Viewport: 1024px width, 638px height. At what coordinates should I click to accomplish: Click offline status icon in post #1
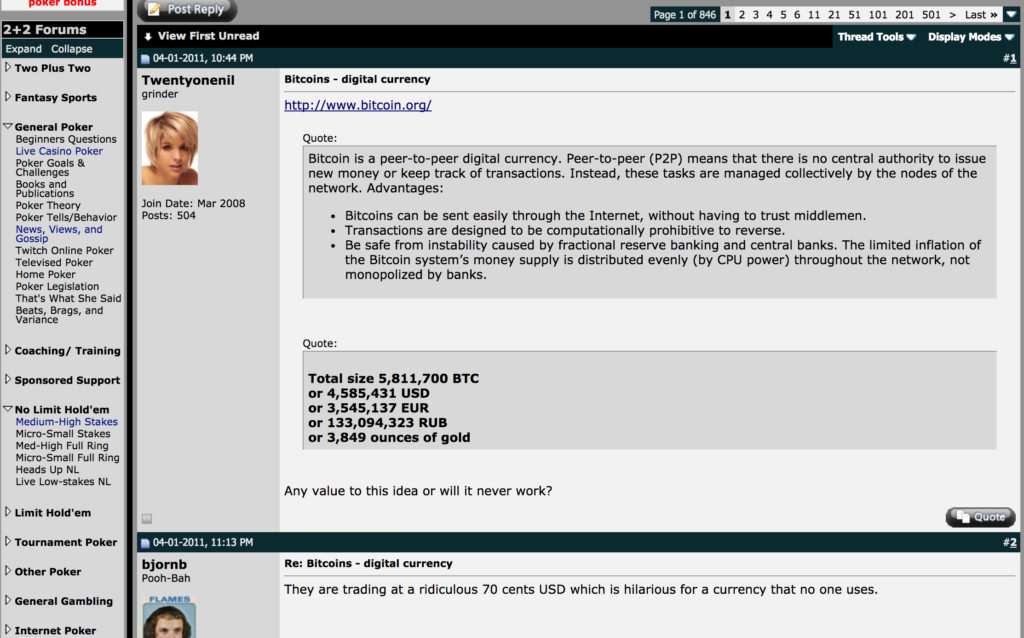(147, 518)
